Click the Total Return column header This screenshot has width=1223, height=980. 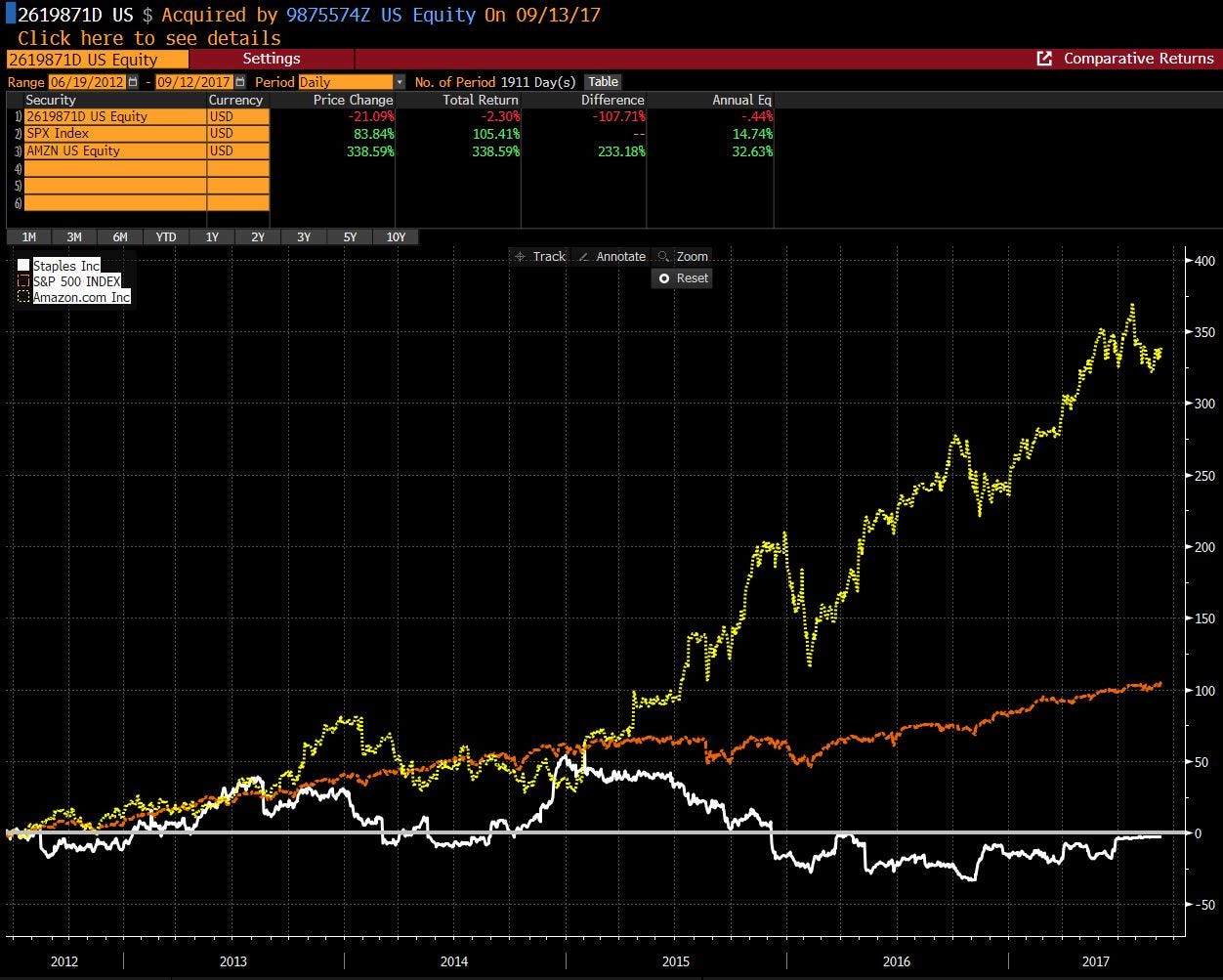[479, 100]
